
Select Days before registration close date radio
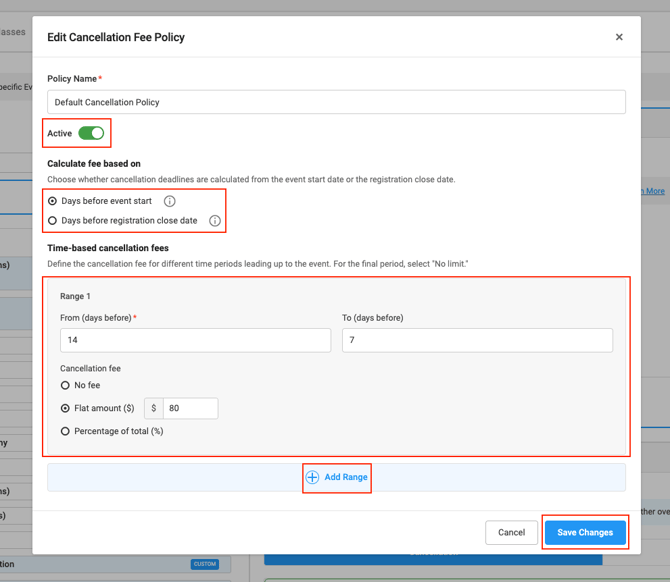click(52, 220)
